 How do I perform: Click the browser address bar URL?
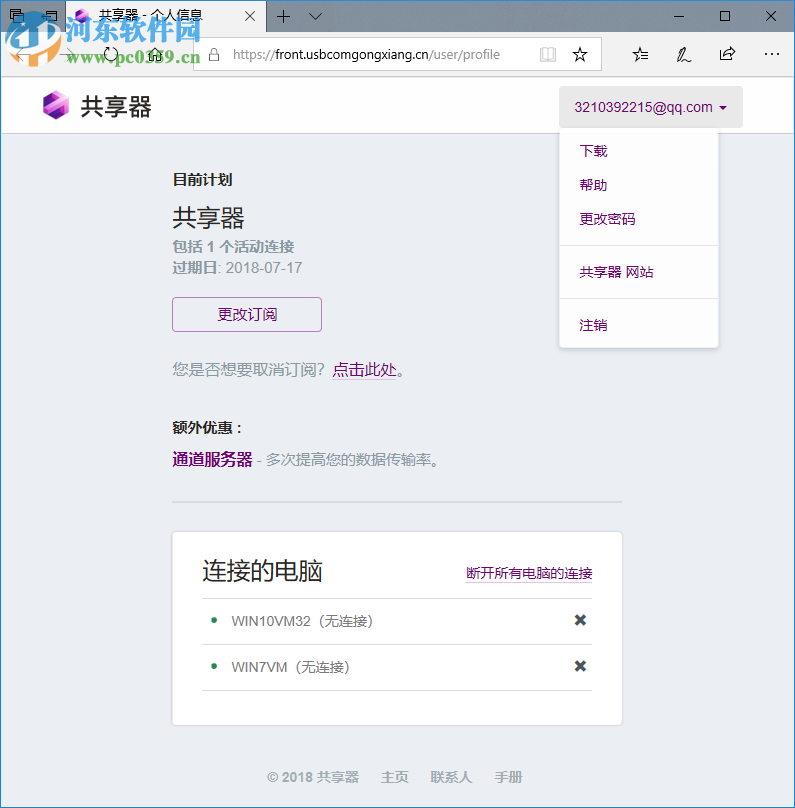366,55
